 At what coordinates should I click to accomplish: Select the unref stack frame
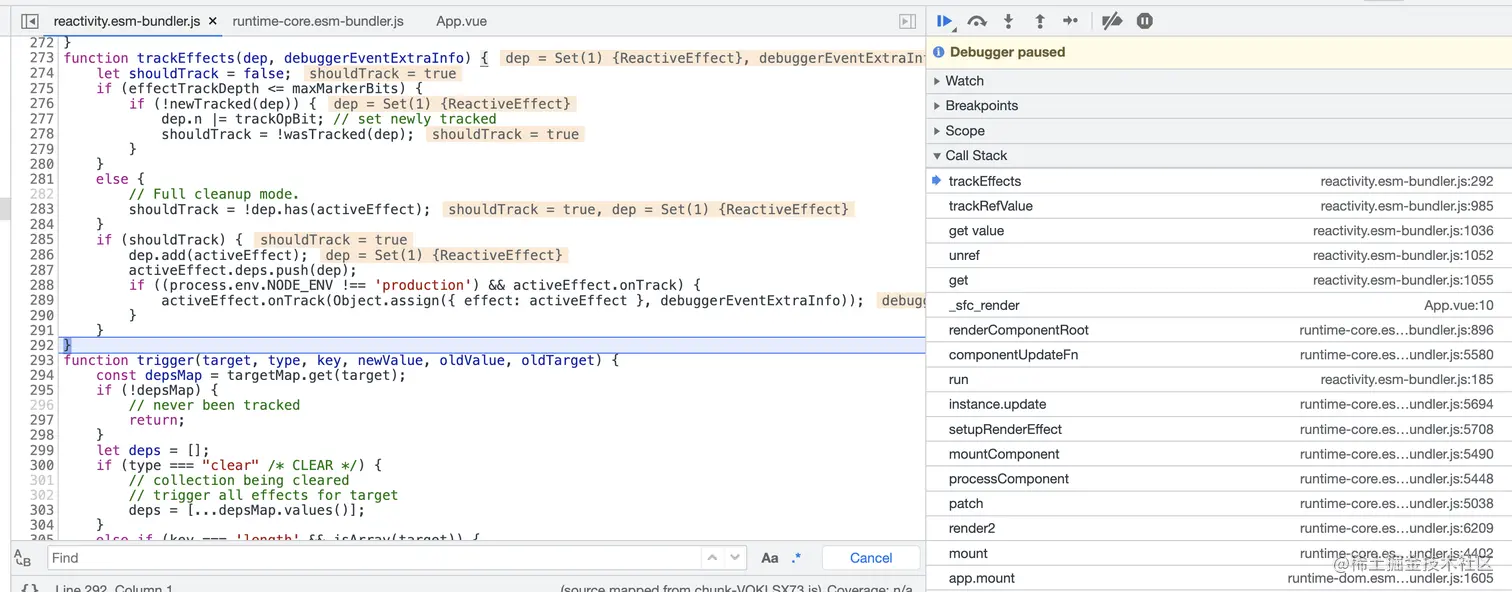click(1219, 256)
